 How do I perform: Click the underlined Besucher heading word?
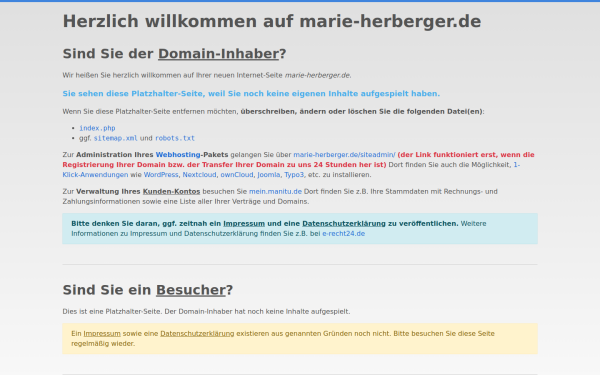point(191,290)
